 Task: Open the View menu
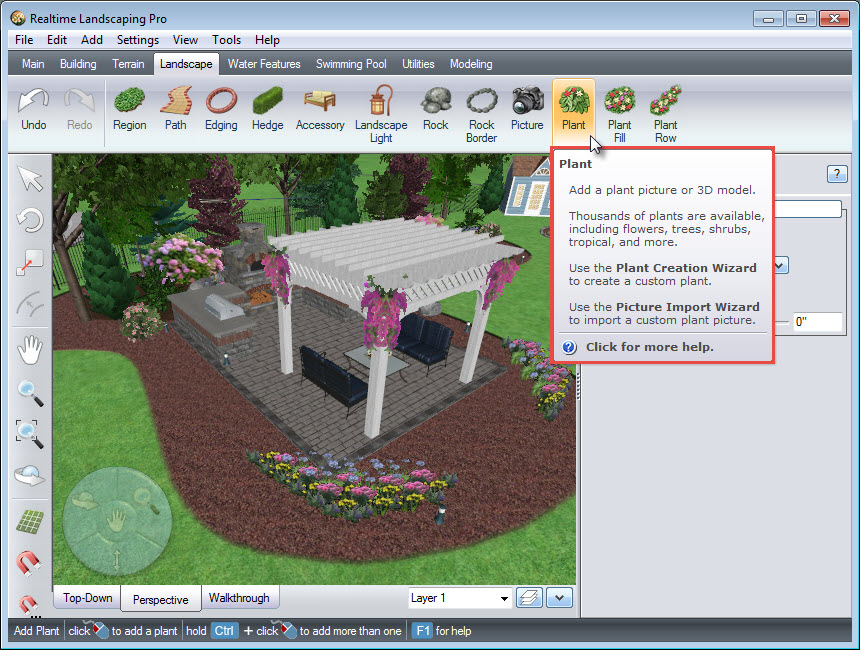point(185,40)
